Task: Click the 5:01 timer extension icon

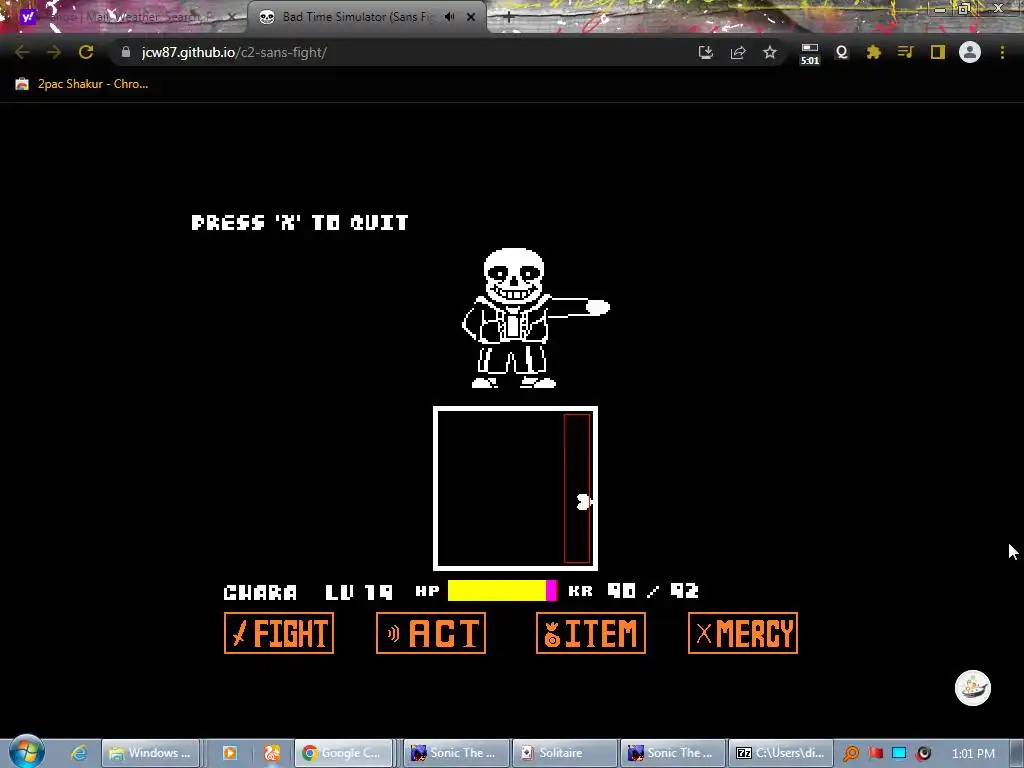Action: click(x=810, y=54)
